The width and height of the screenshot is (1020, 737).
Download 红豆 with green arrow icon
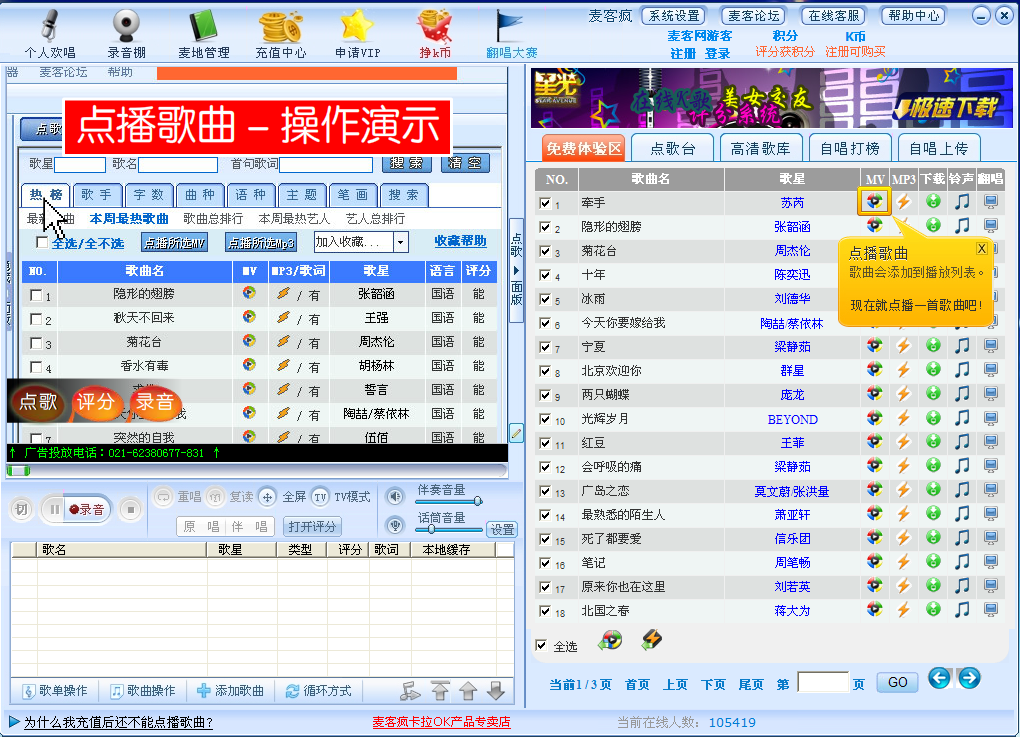[x=933, y=442]
